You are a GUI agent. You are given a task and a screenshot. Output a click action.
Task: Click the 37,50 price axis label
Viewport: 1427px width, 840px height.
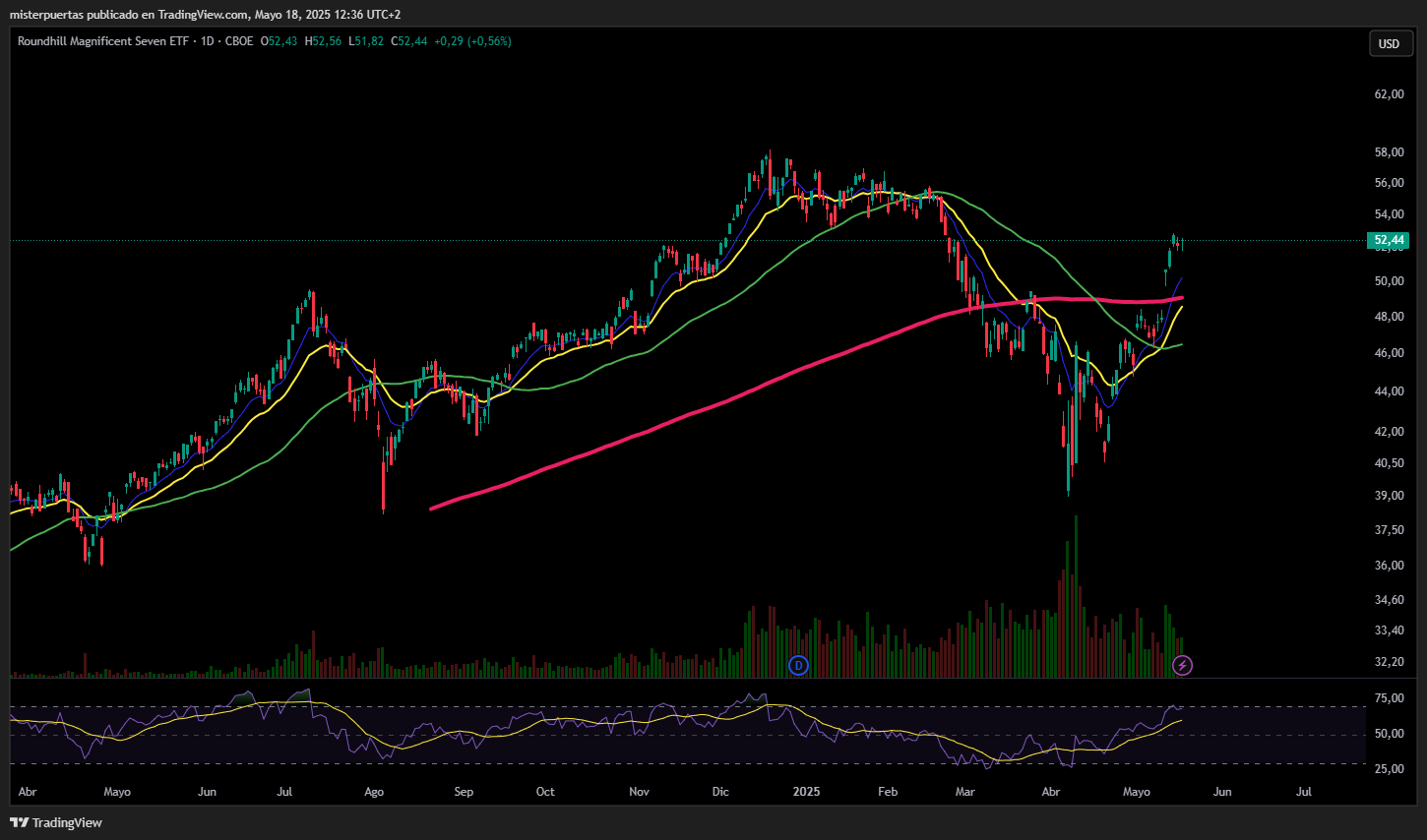(1389, 530)
